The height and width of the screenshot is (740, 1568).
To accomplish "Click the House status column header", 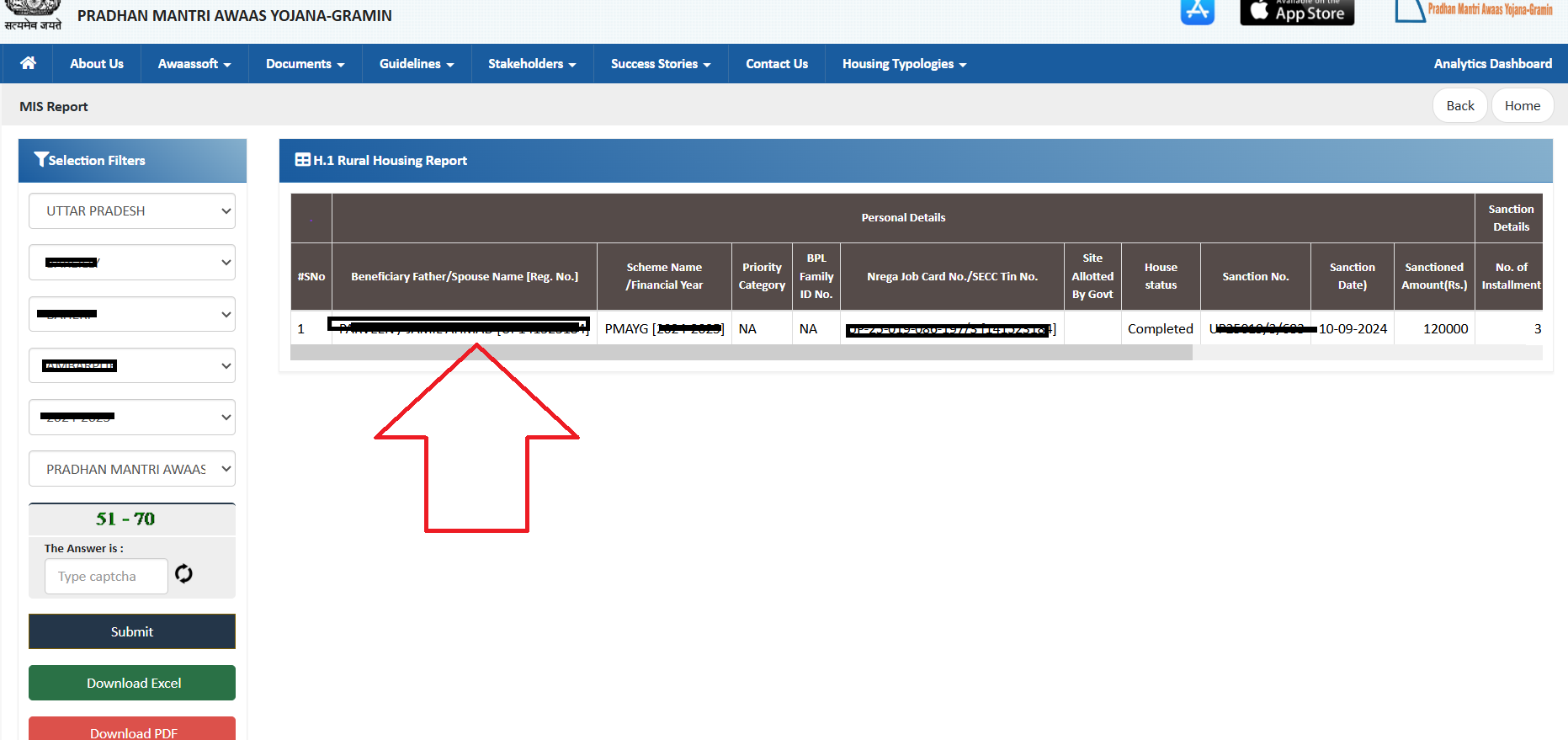I will (x=1161, y=276).
